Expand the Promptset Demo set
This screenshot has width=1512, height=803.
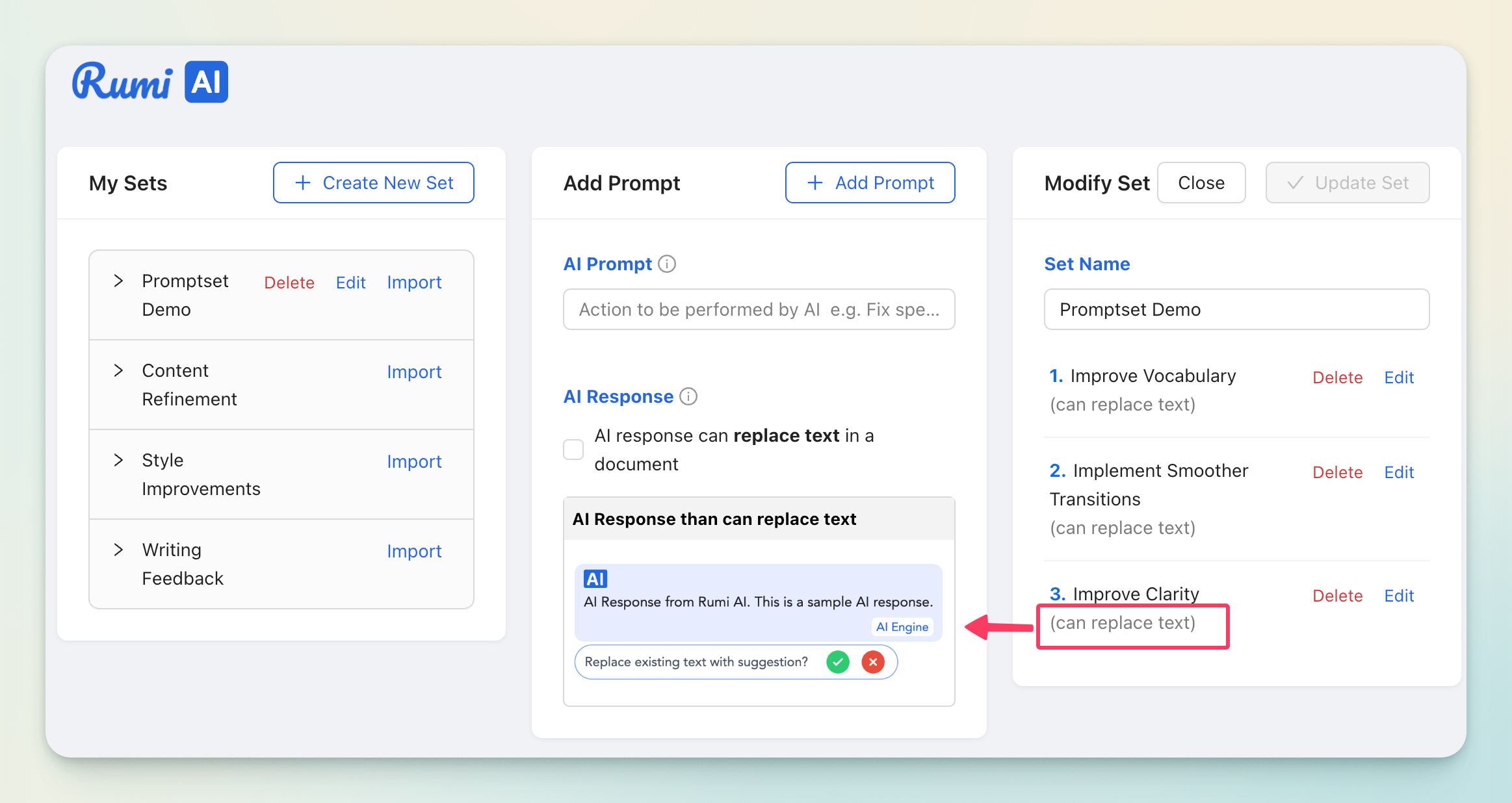point(118,281)
